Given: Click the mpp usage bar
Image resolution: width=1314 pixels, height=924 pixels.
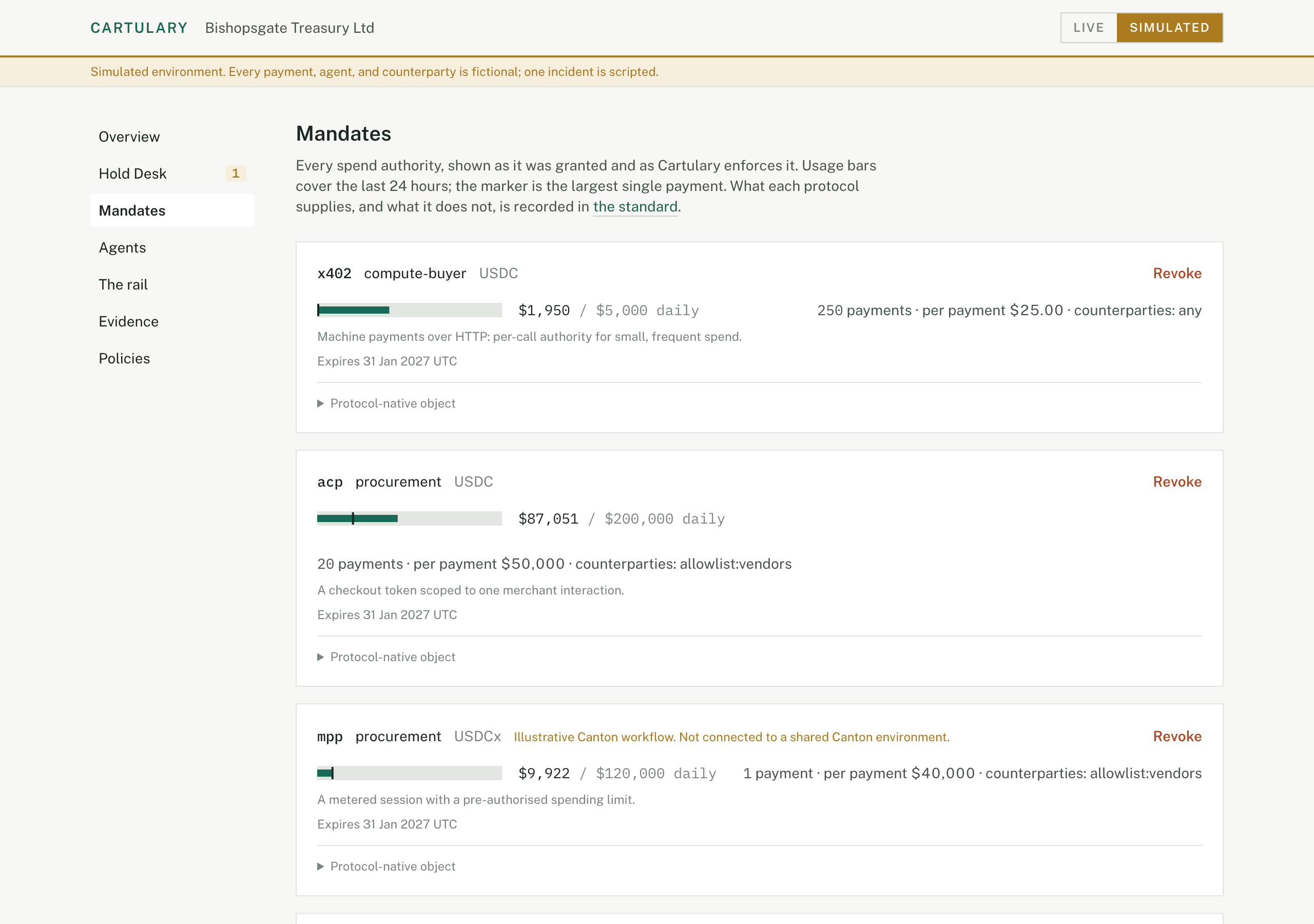Looking at the screenshot, I should [x=409, y=774].
